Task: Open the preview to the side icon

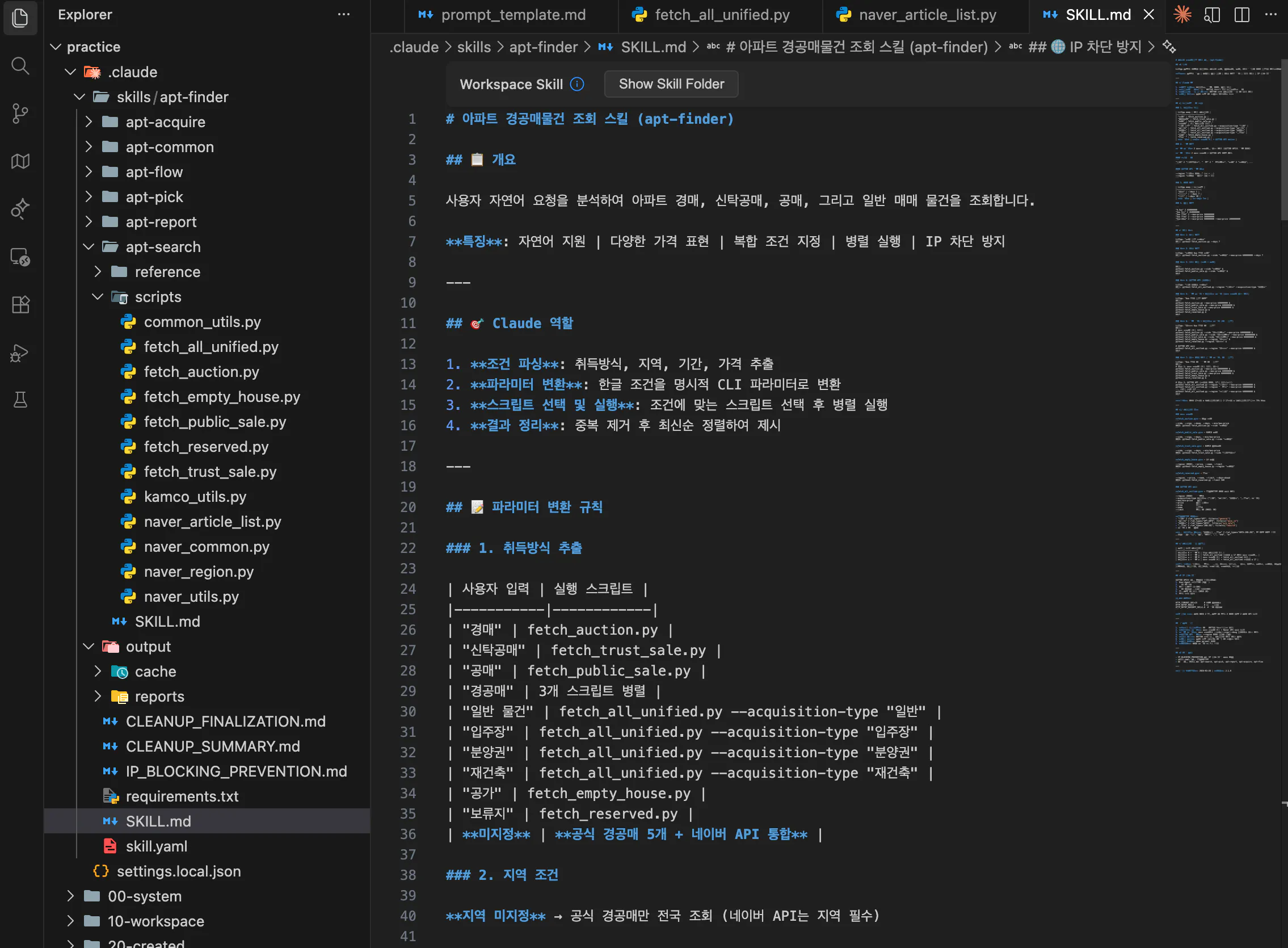Action: click(1211, 14)
